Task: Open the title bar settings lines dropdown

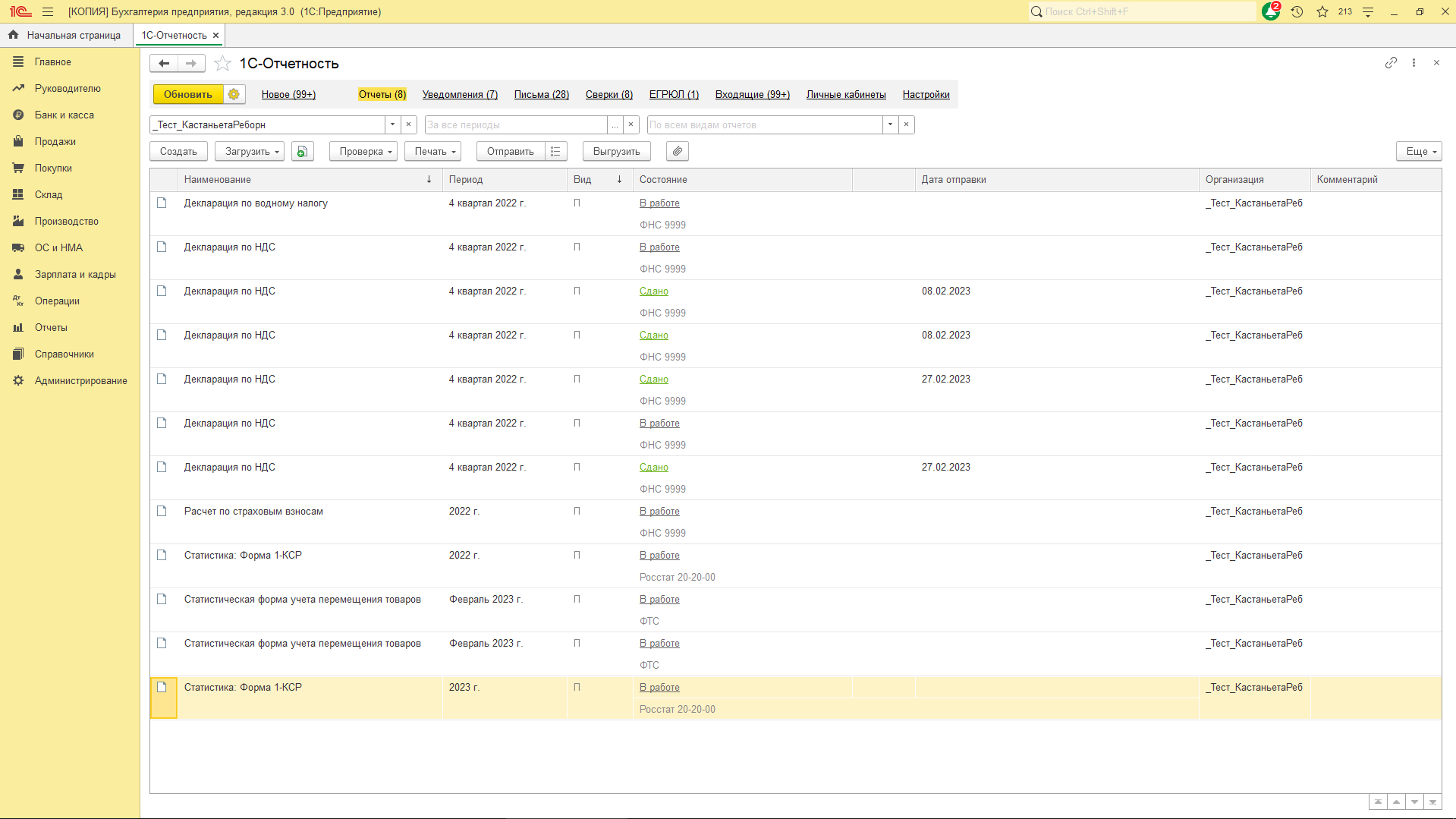Action: (x=1368, y=11)
